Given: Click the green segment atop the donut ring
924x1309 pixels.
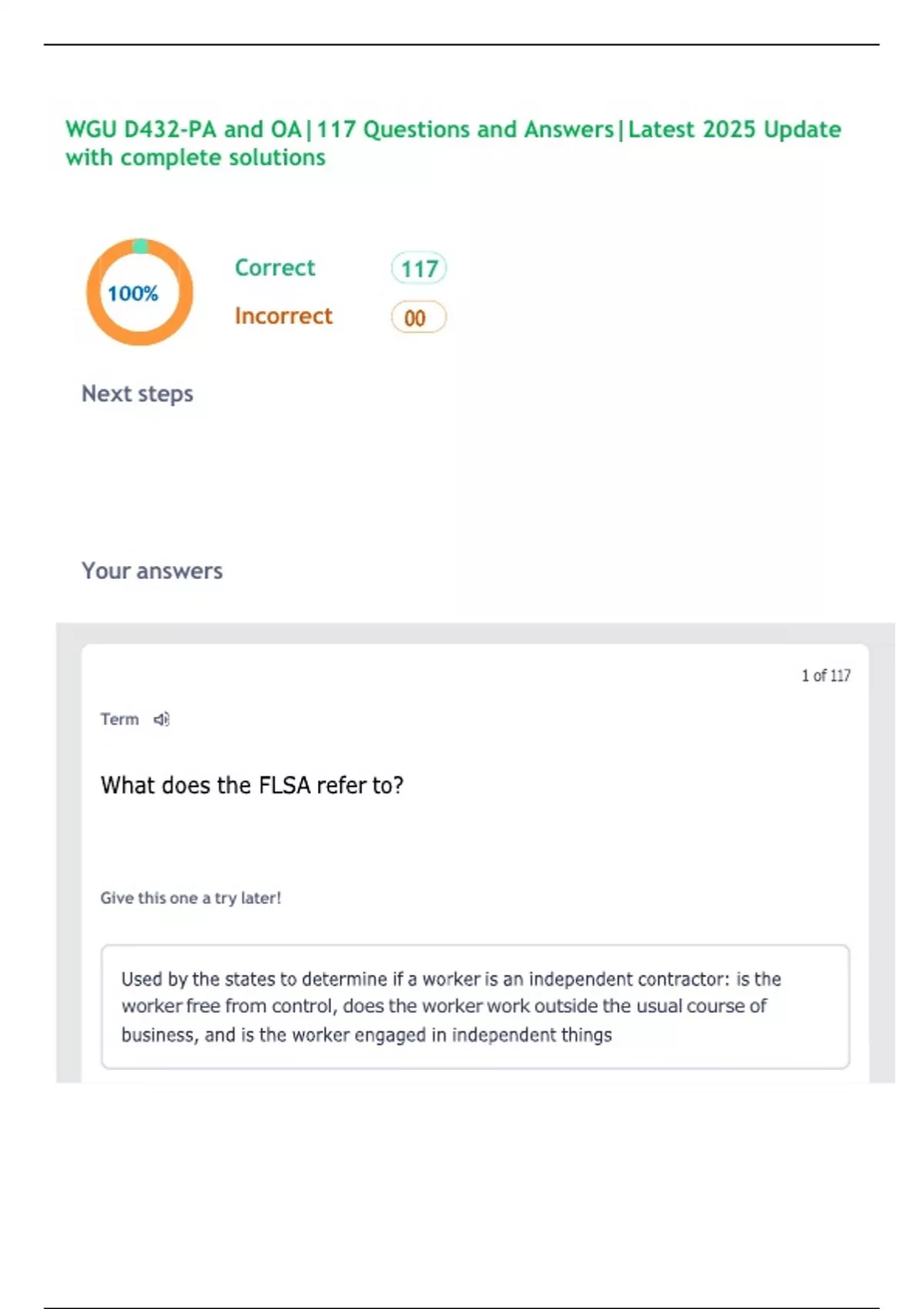Looking at the screenshot, I should 140,246.
